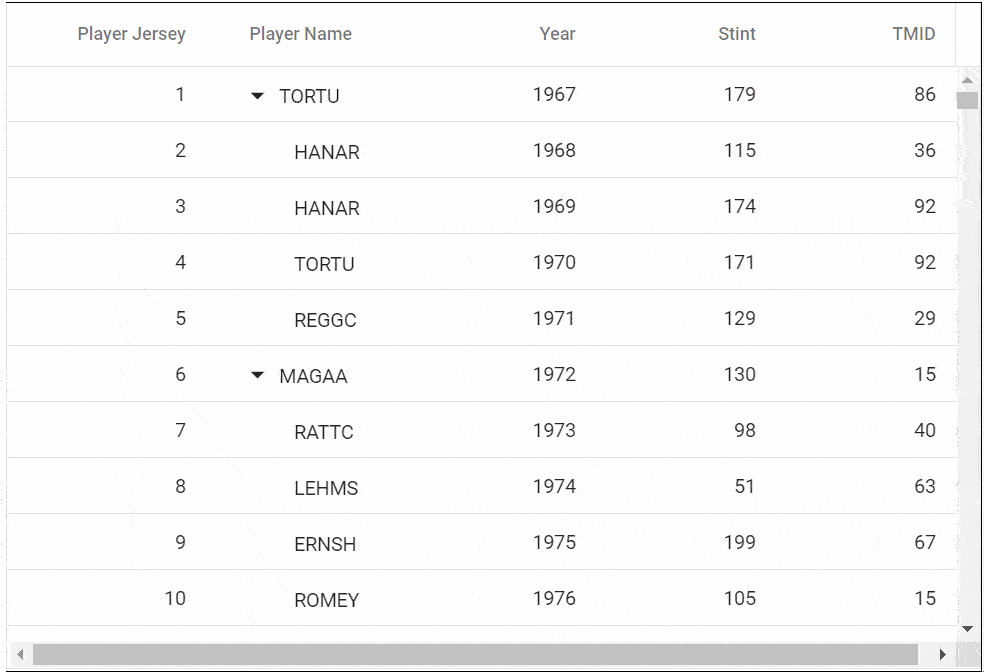Sort by Player Jersey column header
The width and height of the screenshot is (984, 672).
click(131, 34)
